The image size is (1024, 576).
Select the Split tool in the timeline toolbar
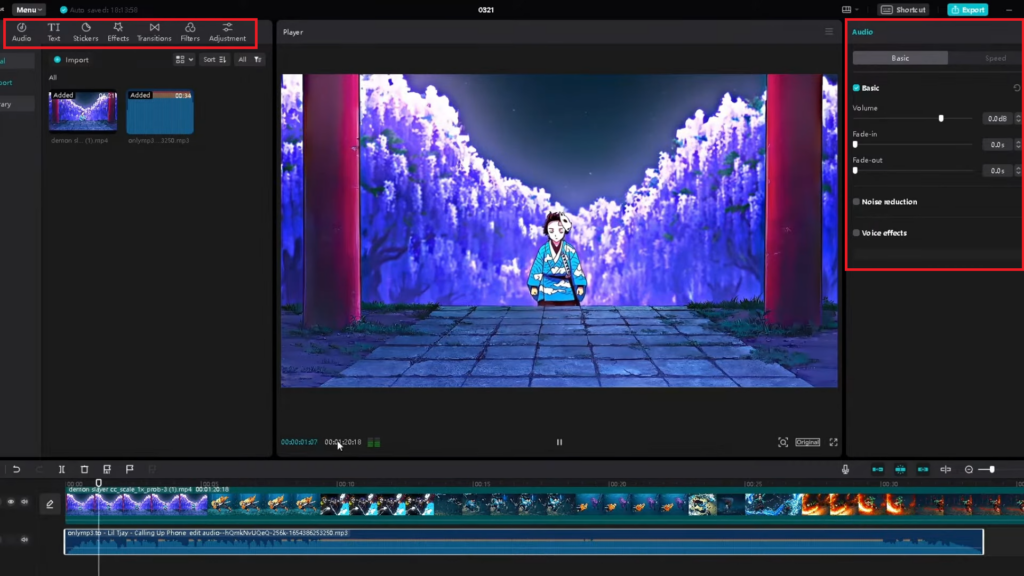point(62,468)
